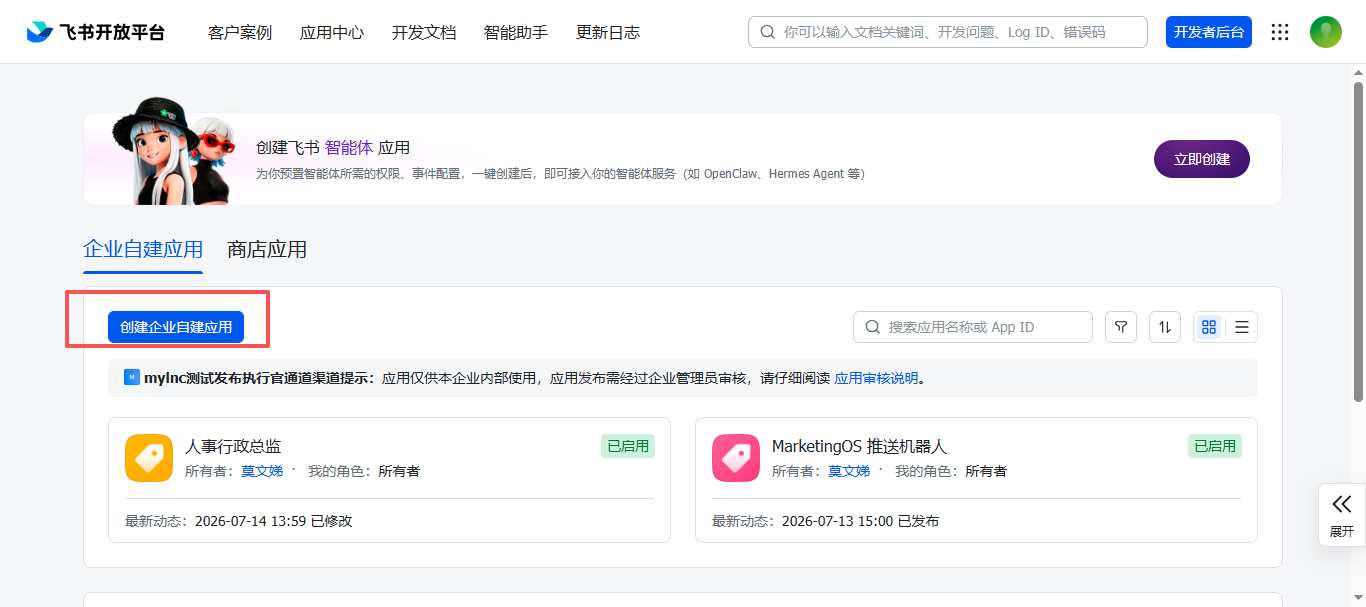Viewport: 1366px width, 607px height.
Task: Click 已启用 status on MarketingOS card
Action: pyautogui.click(x=1215, y=446)
